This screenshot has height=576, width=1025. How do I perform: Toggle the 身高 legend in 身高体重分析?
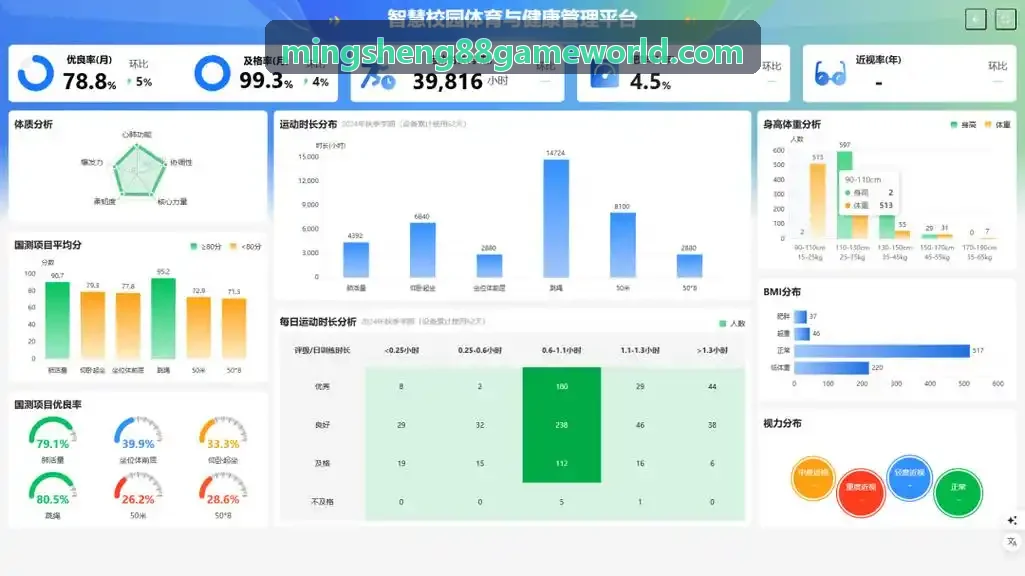coord(963,125)
